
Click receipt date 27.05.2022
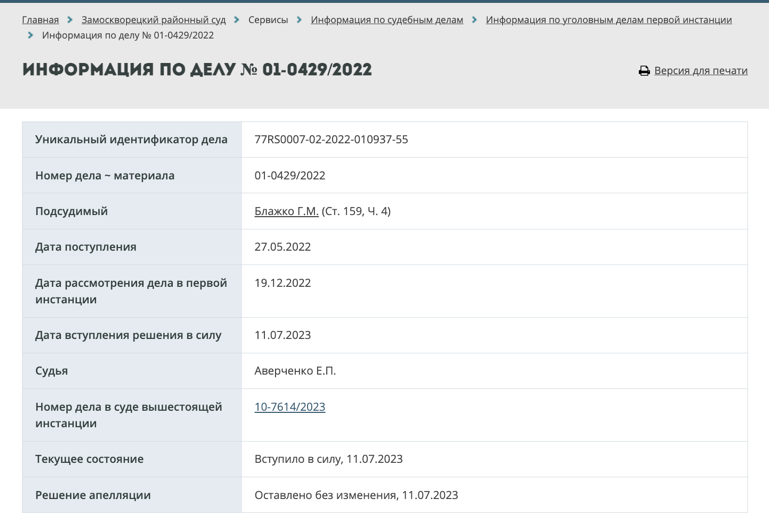pyautogui.click(x=282, y=247)
